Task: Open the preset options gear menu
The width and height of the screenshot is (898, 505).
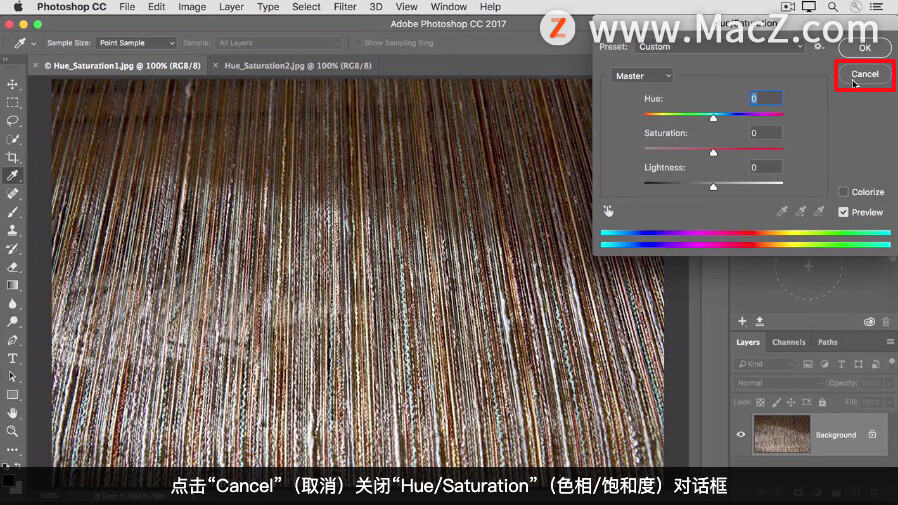Action: [819, 46]
